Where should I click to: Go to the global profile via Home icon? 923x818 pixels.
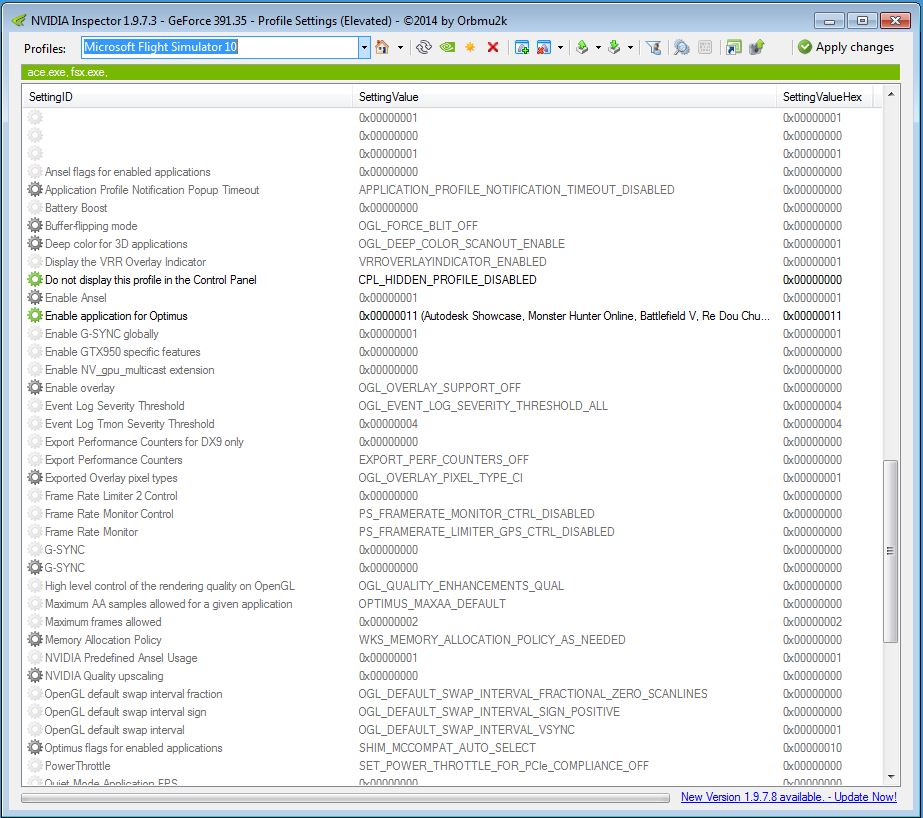click(382, 47)
